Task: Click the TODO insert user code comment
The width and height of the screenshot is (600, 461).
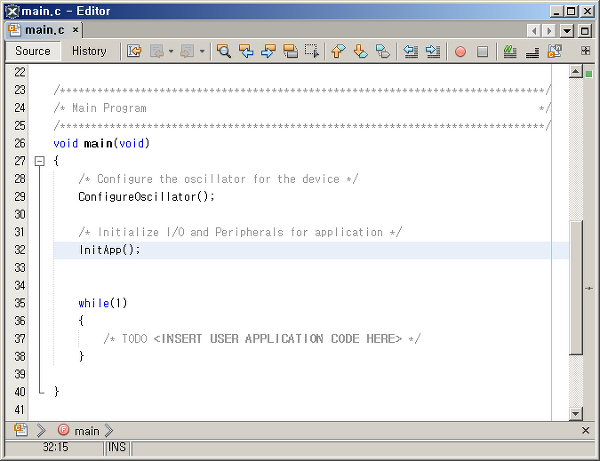Action: click(x=262, y=339)
